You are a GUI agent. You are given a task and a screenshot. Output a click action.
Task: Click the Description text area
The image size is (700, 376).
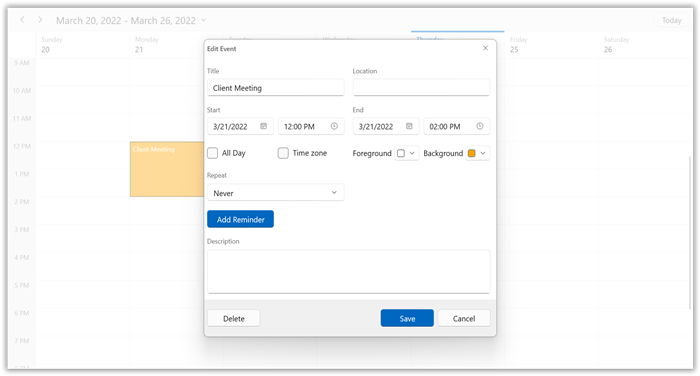pos(349,272)
